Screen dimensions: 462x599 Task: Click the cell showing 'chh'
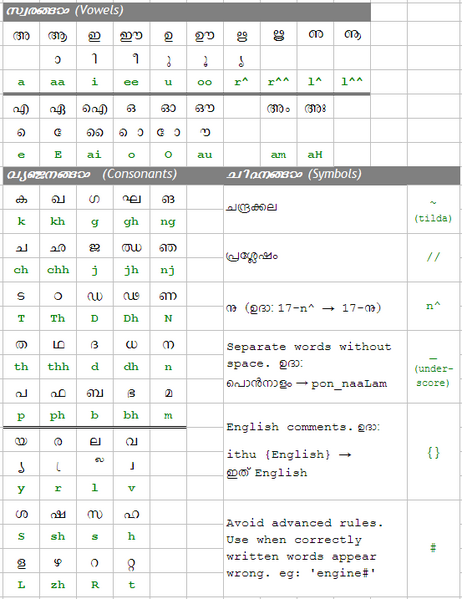pos(58,270)
